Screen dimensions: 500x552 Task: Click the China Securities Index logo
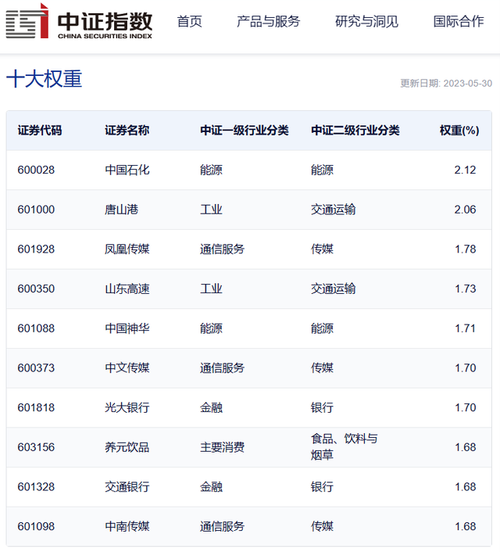tap(79, 21)
